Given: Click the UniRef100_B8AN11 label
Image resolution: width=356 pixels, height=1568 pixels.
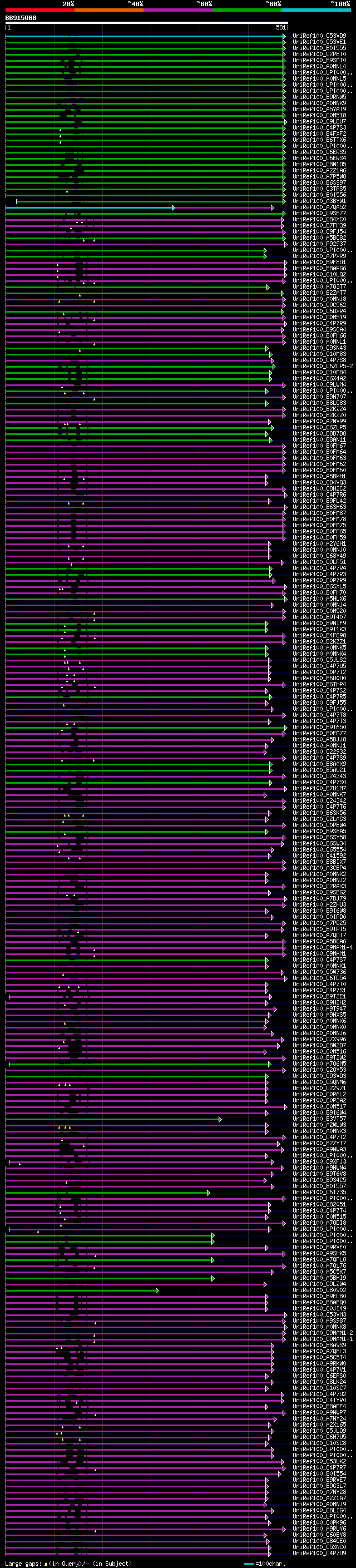Looking at the screenshot, I should (x=319, y=439).
